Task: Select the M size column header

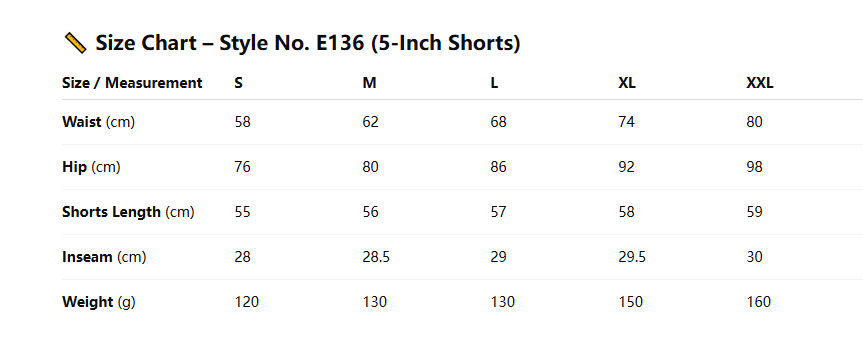Action: tap(369, 83)
